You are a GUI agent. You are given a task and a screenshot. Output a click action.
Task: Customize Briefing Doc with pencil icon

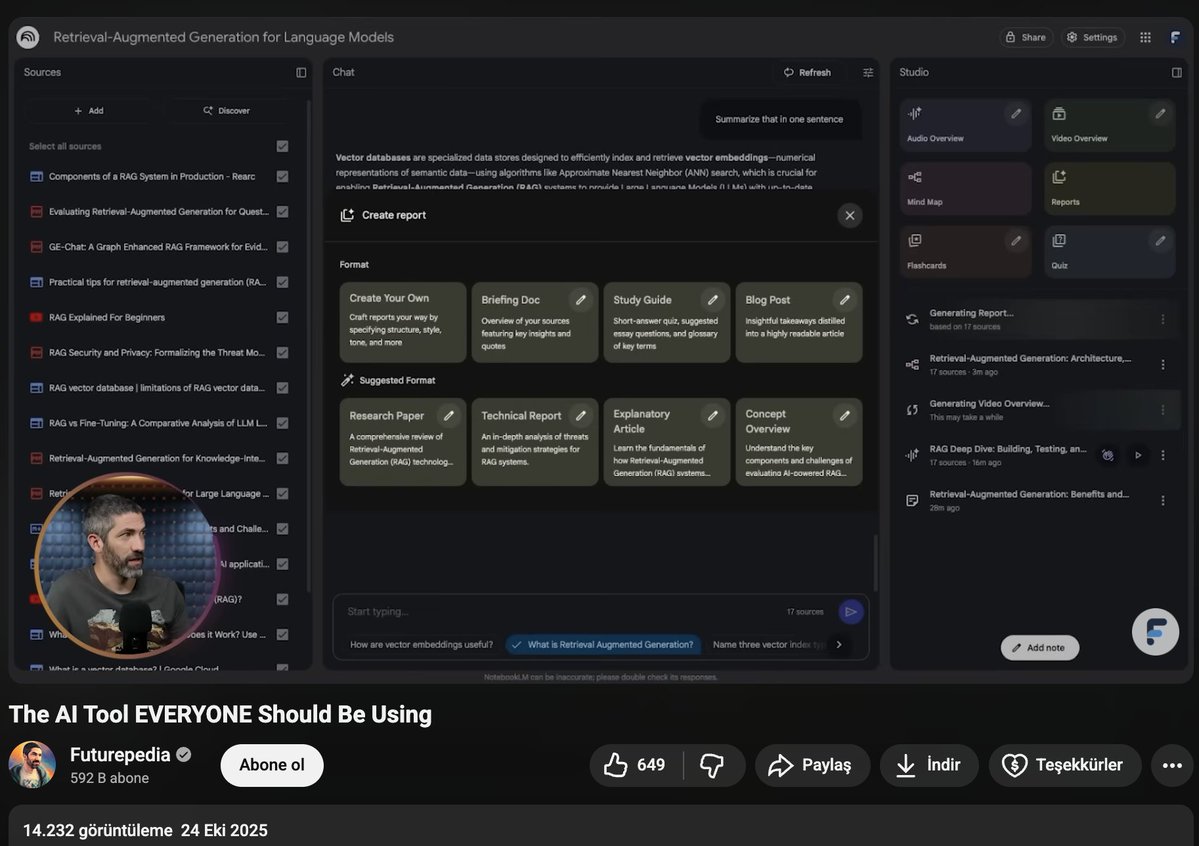(580, 300)
